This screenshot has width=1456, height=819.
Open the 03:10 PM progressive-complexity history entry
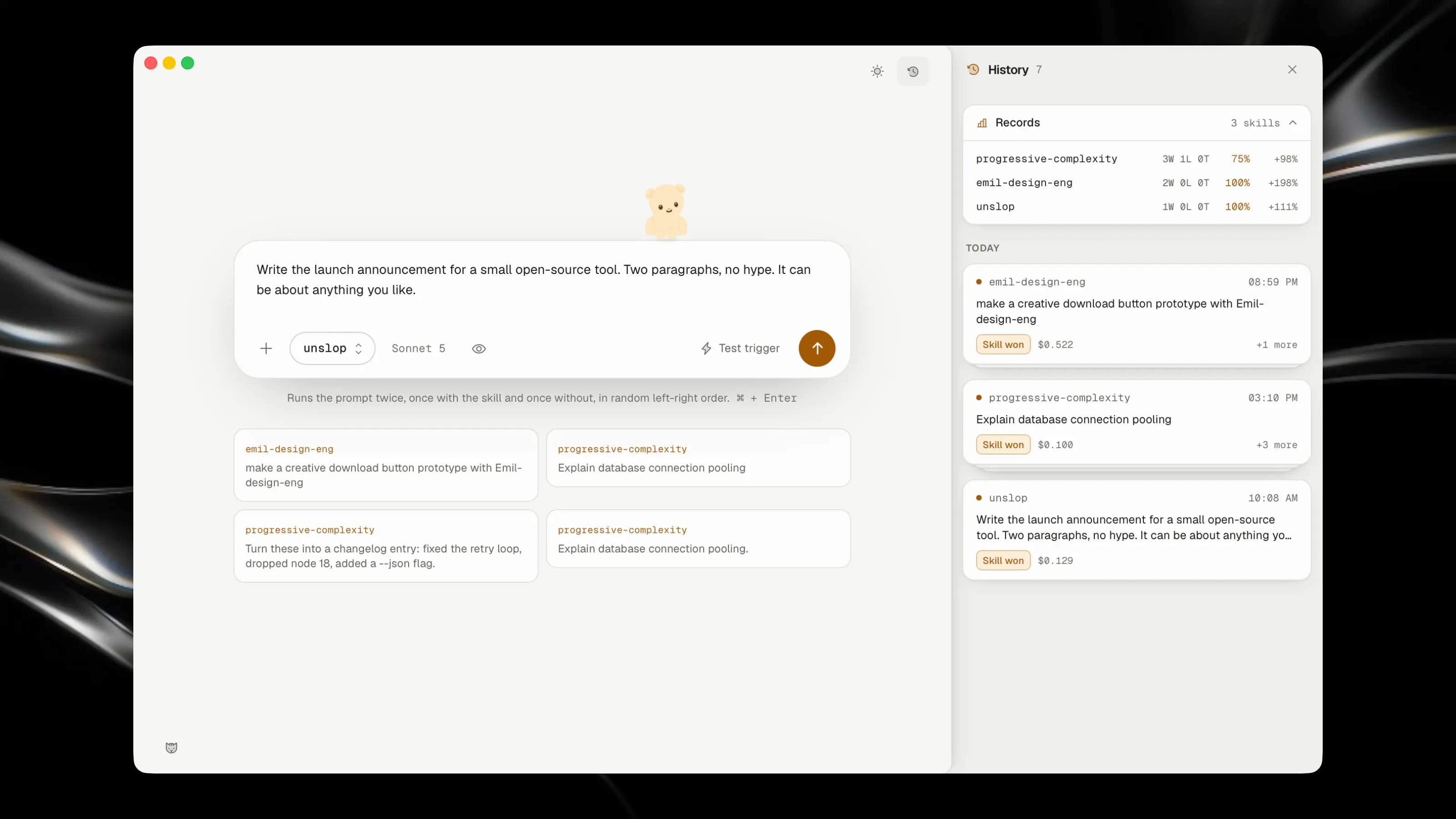click(1136, 422)
